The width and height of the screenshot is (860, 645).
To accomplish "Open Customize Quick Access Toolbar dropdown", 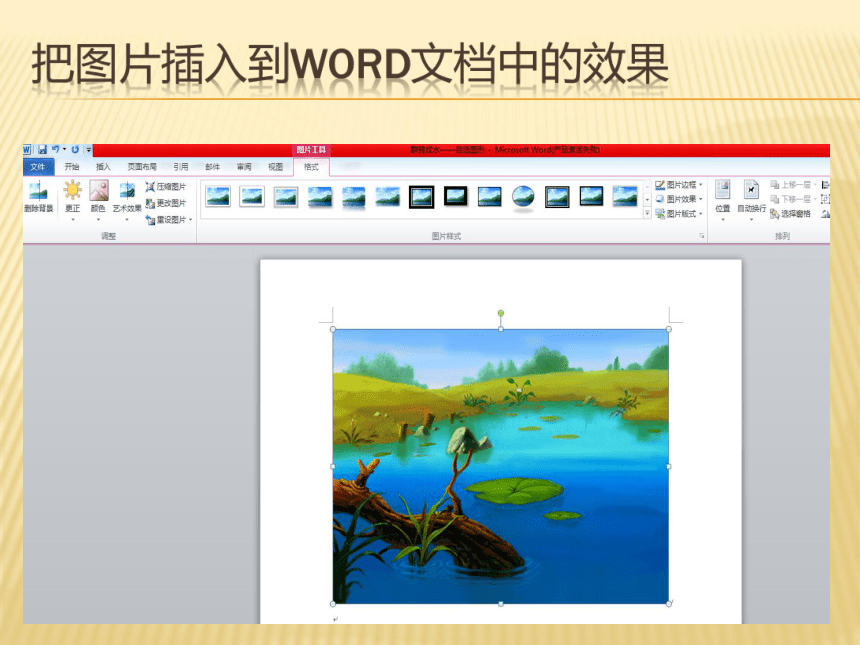I will click(x=88, y=149).
